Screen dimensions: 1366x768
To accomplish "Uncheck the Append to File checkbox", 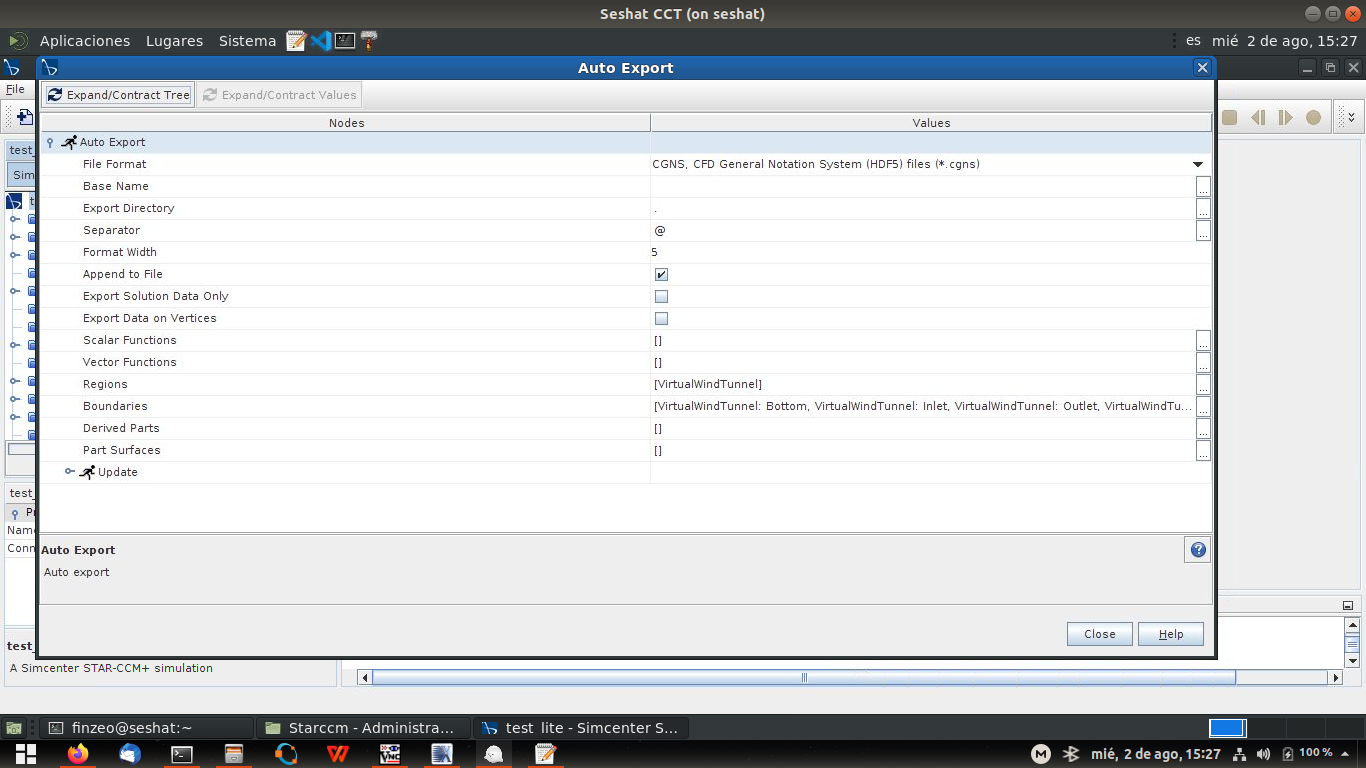I will pyautogui.click(x=661, y=274).
